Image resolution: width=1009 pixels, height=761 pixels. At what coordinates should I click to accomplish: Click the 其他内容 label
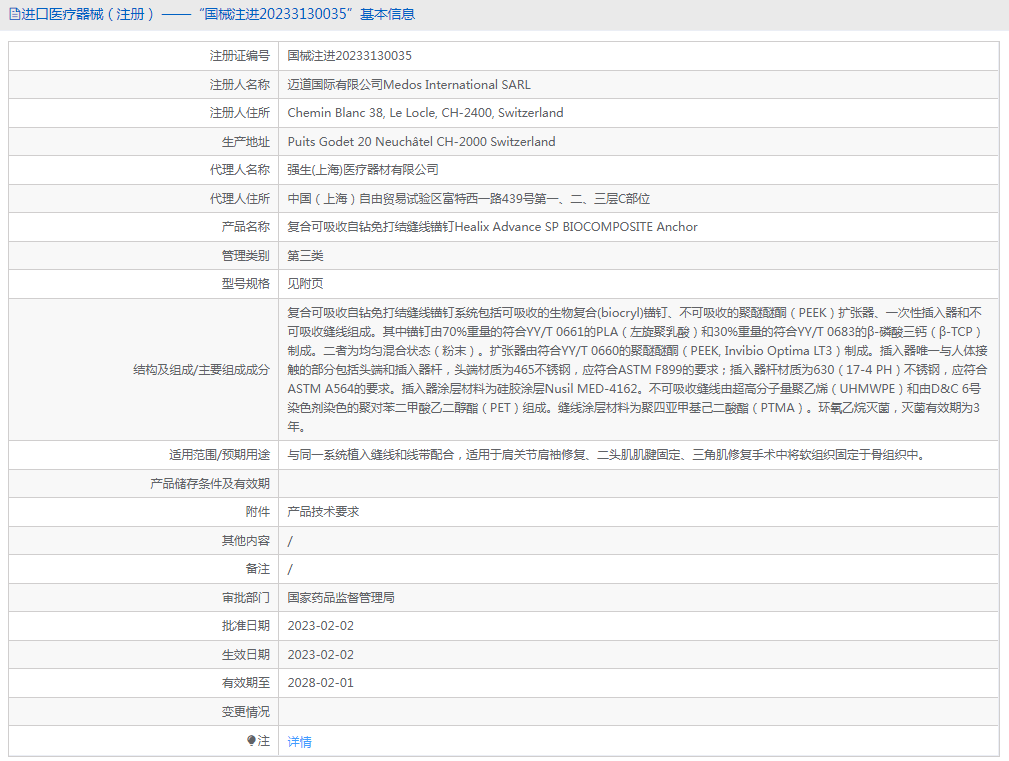(x=246, y=541)
